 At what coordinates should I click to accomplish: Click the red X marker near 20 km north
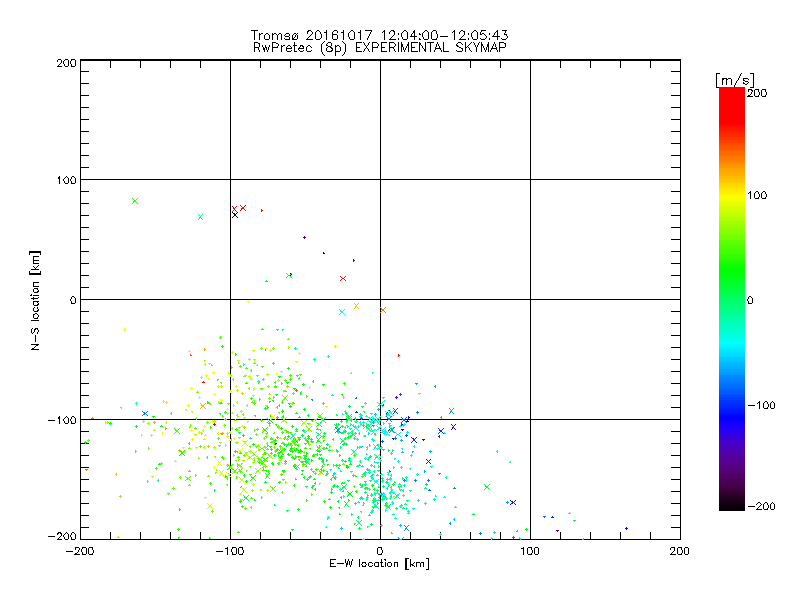[x=343, y=279]
